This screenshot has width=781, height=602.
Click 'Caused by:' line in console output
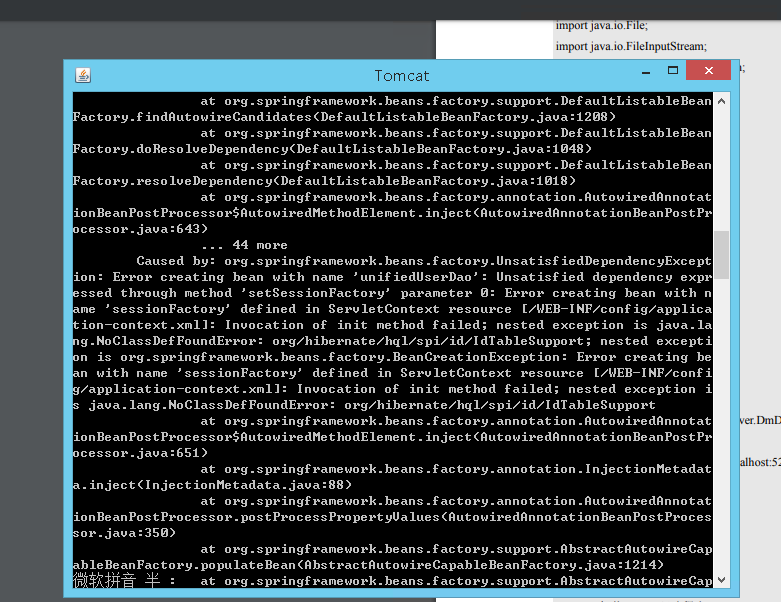click(424, 261)
